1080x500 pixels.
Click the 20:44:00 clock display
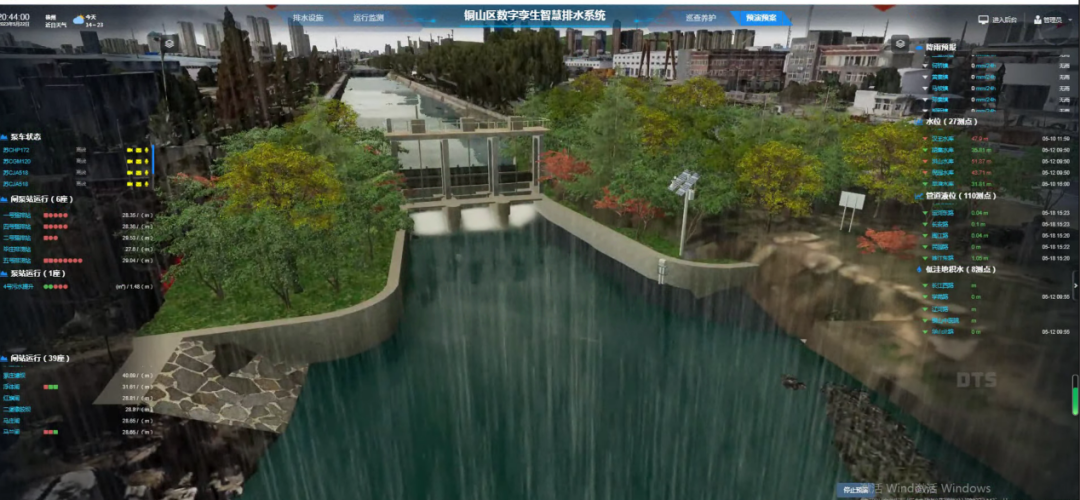tap(14, 16)
